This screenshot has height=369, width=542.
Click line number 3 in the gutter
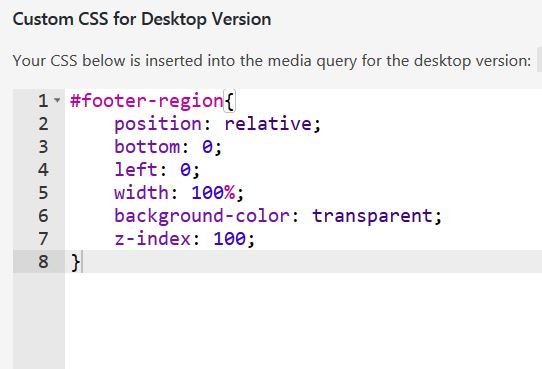[x=43, y=147]
